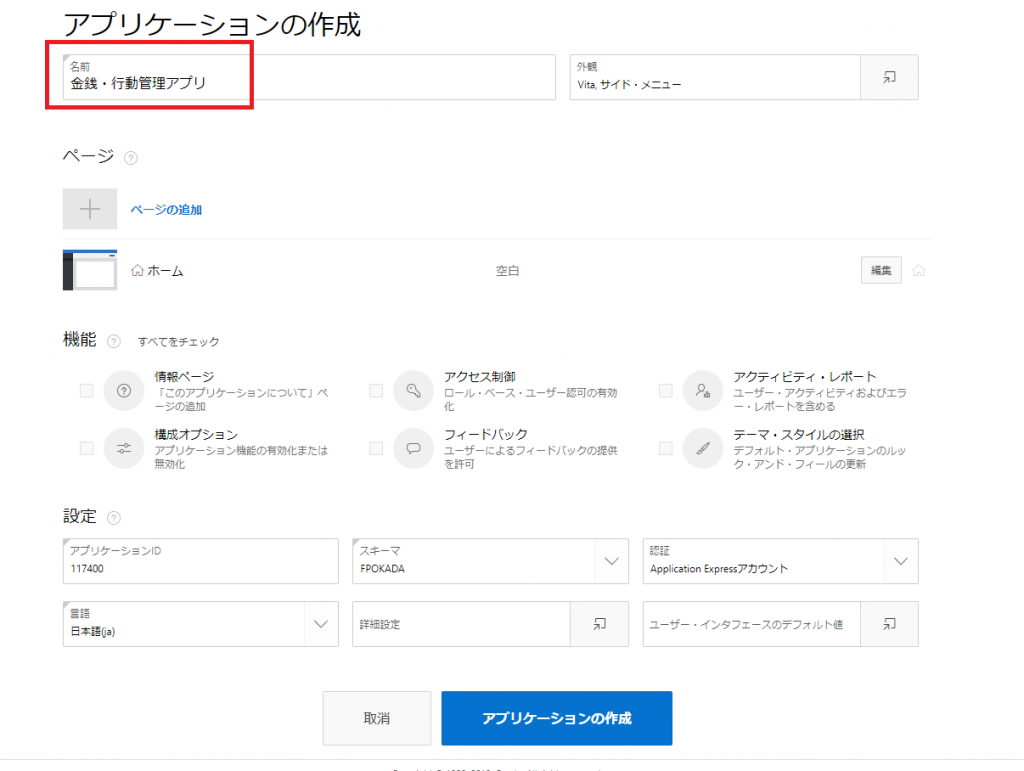The height and width of the screenshot is (771, 1024).
Task: Open help icon beside 機能 heading
Action: pos(114,341)
